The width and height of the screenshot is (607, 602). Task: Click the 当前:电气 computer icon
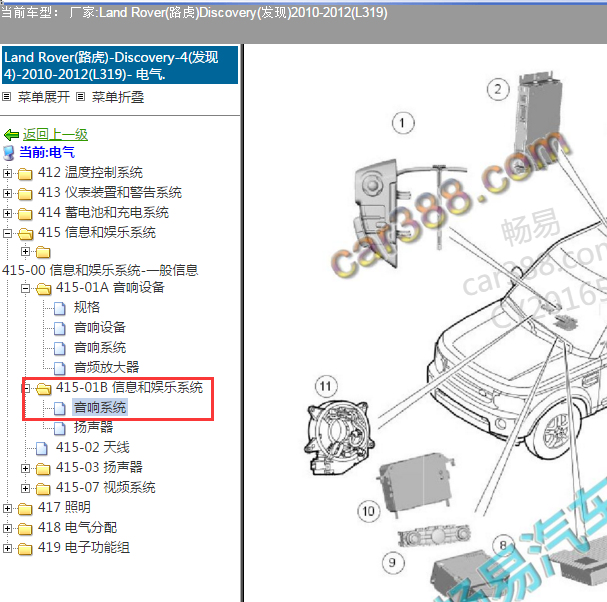[9, 153]
